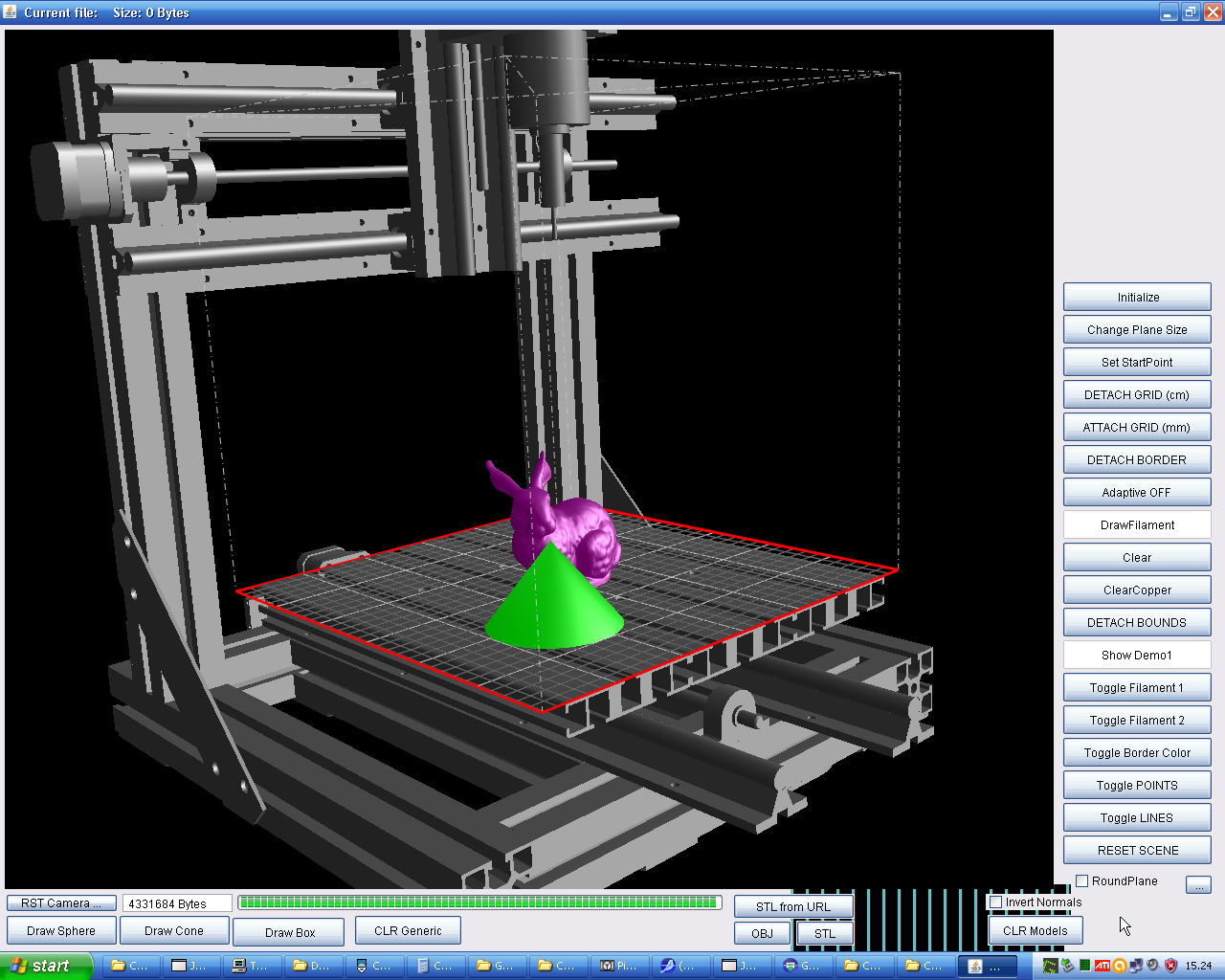The image size is (1225, 980).
Task: Click CLR Models
Action: 1036,930
